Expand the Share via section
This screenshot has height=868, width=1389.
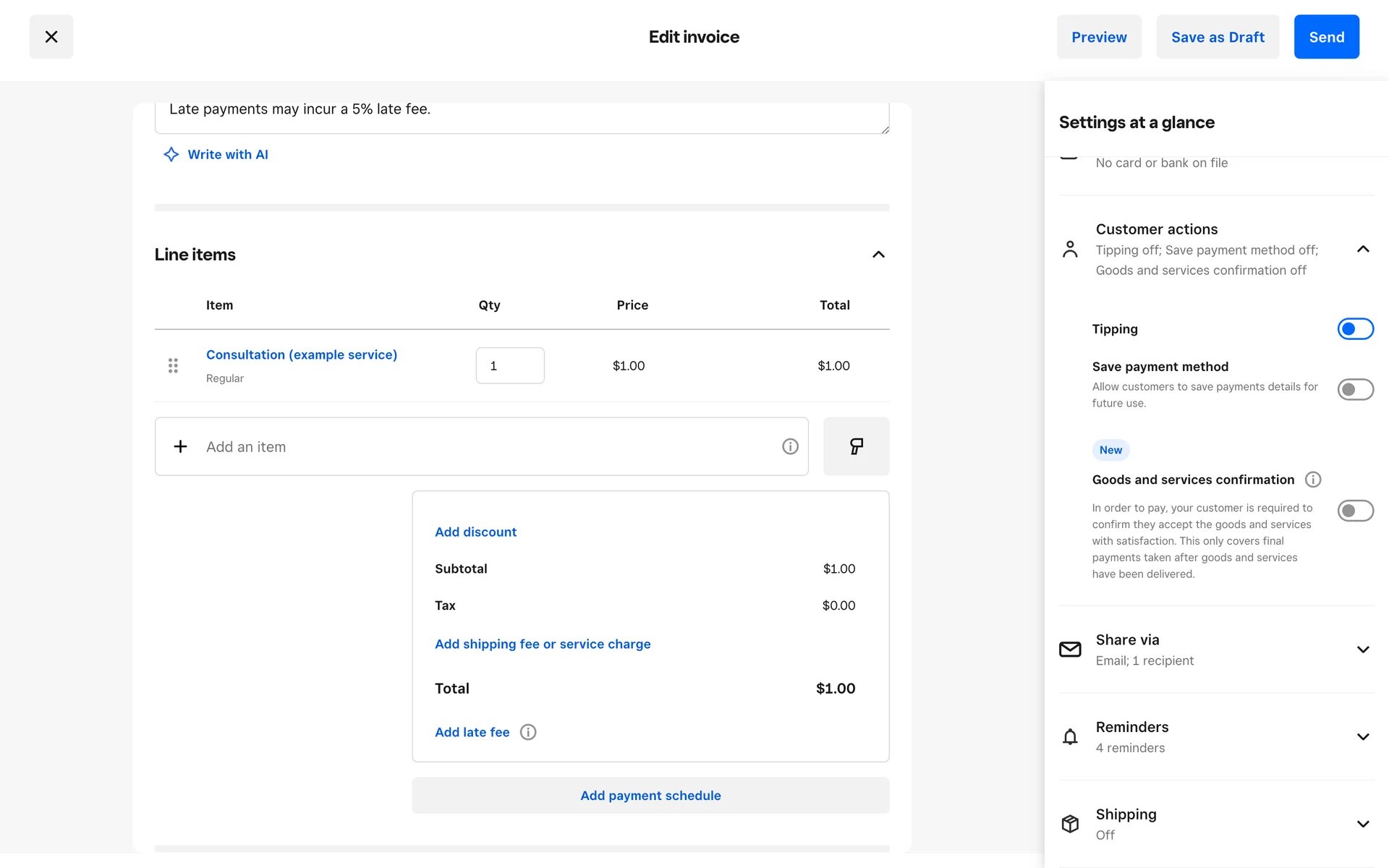point(1363,650)
